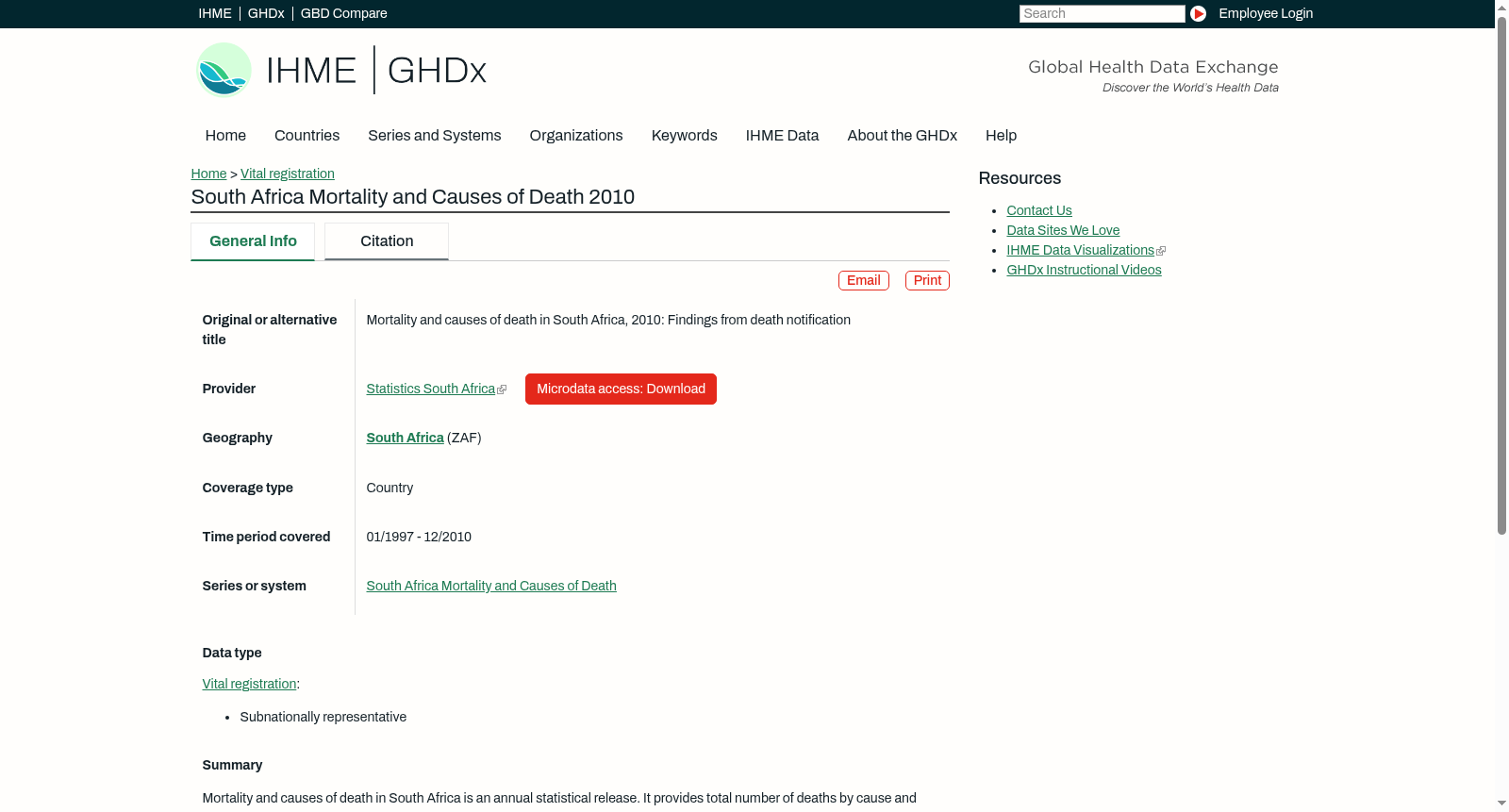Open the IHME top bar link
This screenshot has width=1509, height=812.
pos(215,13)
